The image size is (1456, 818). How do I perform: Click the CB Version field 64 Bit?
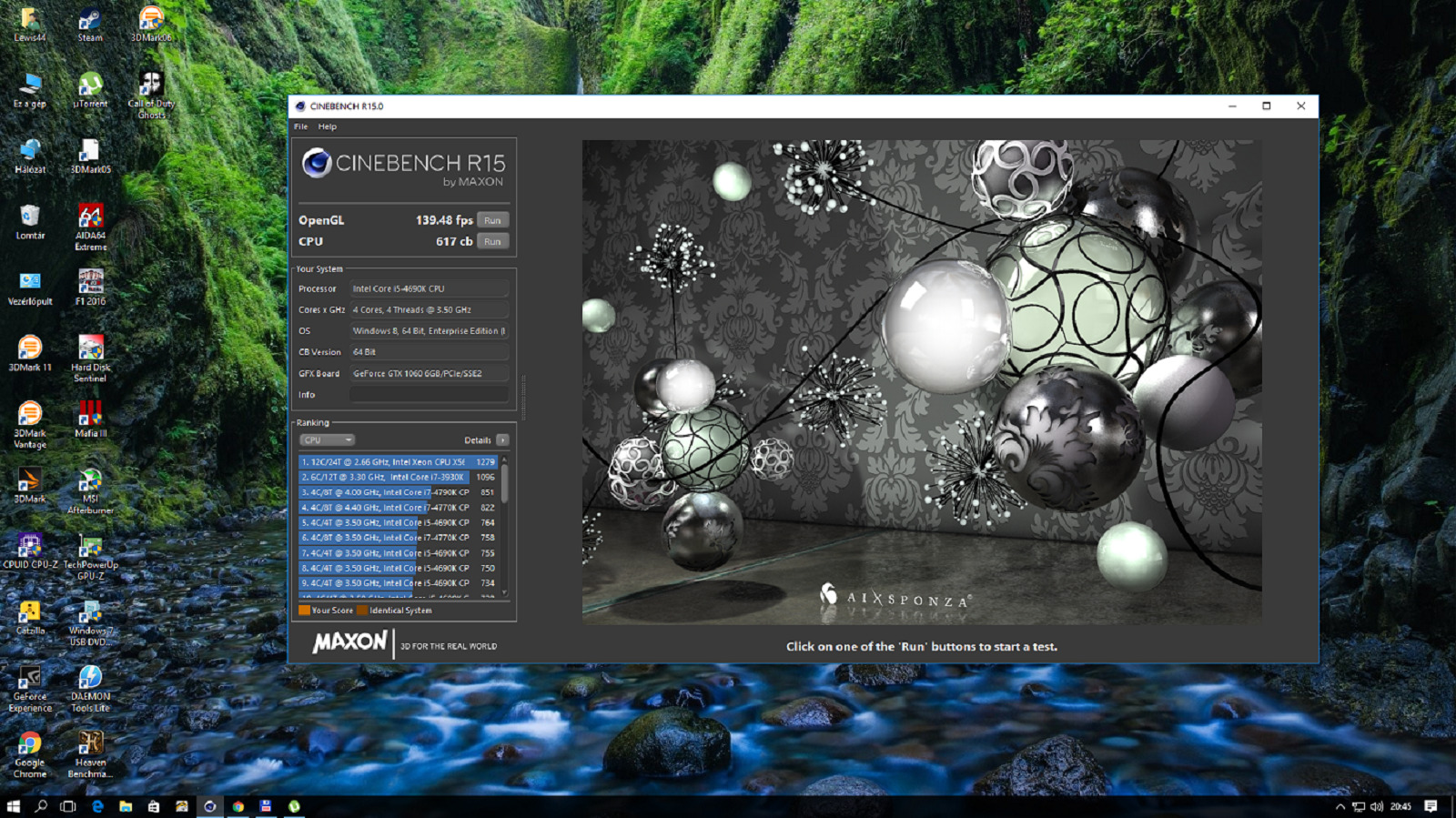[429, 352]
